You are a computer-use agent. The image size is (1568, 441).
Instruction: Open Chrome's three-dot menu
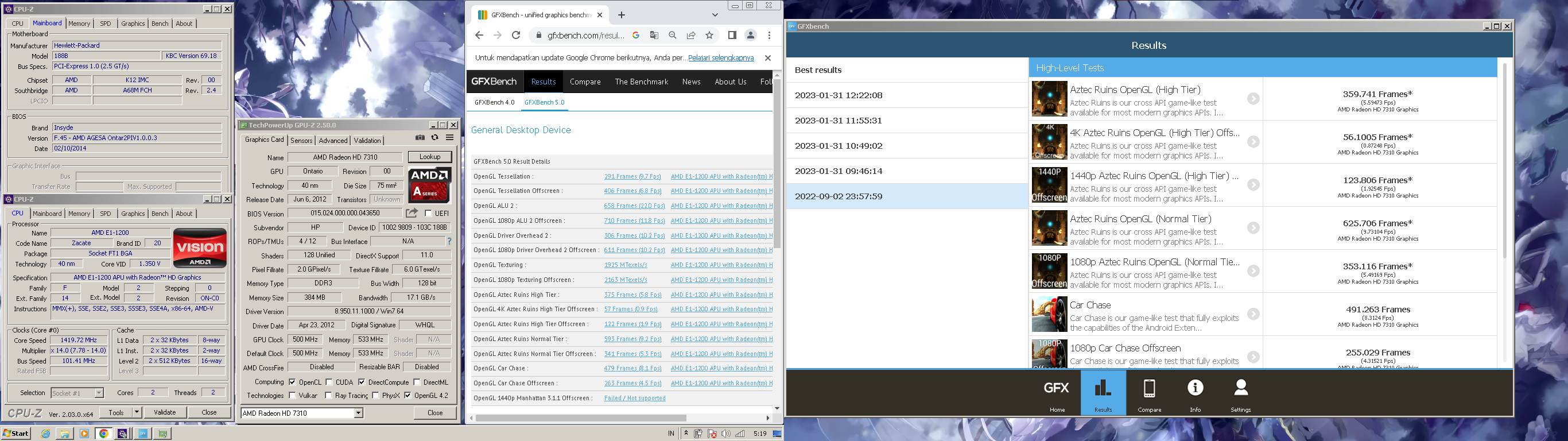click(x=770, y=36)
